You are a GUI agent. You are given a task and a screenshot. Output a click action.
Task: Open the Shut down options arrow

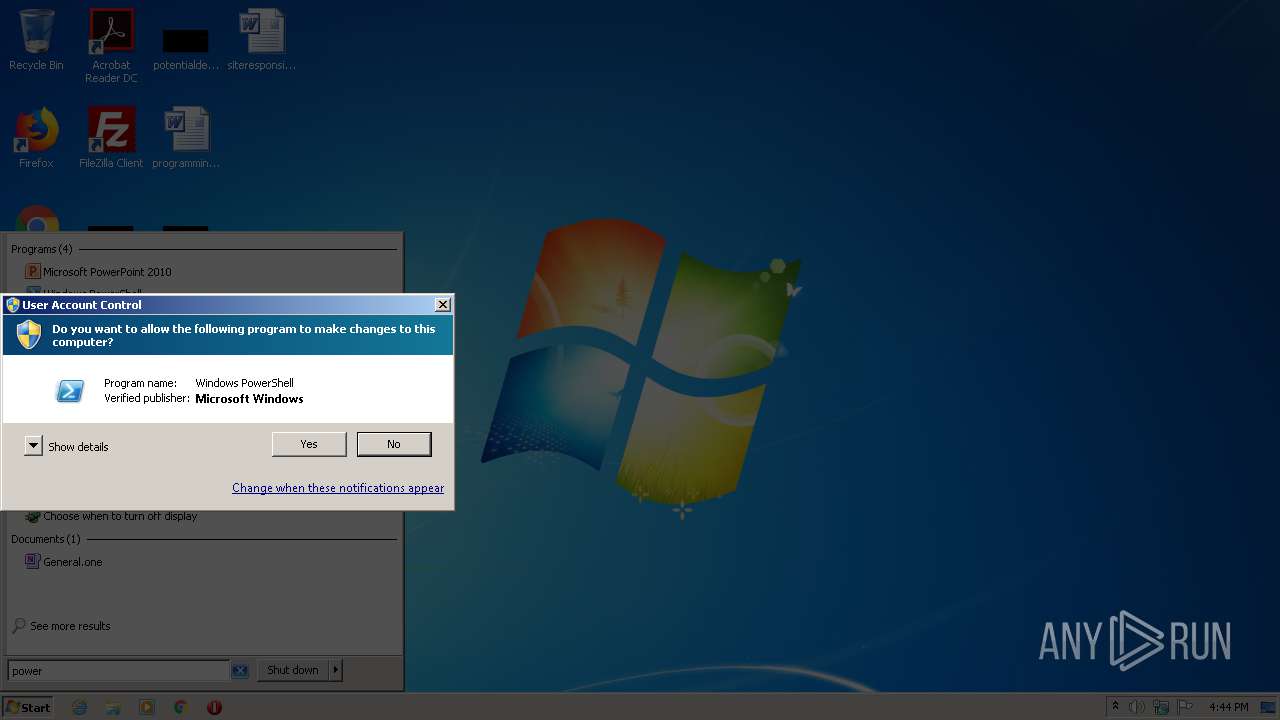[x=336, y=670]
